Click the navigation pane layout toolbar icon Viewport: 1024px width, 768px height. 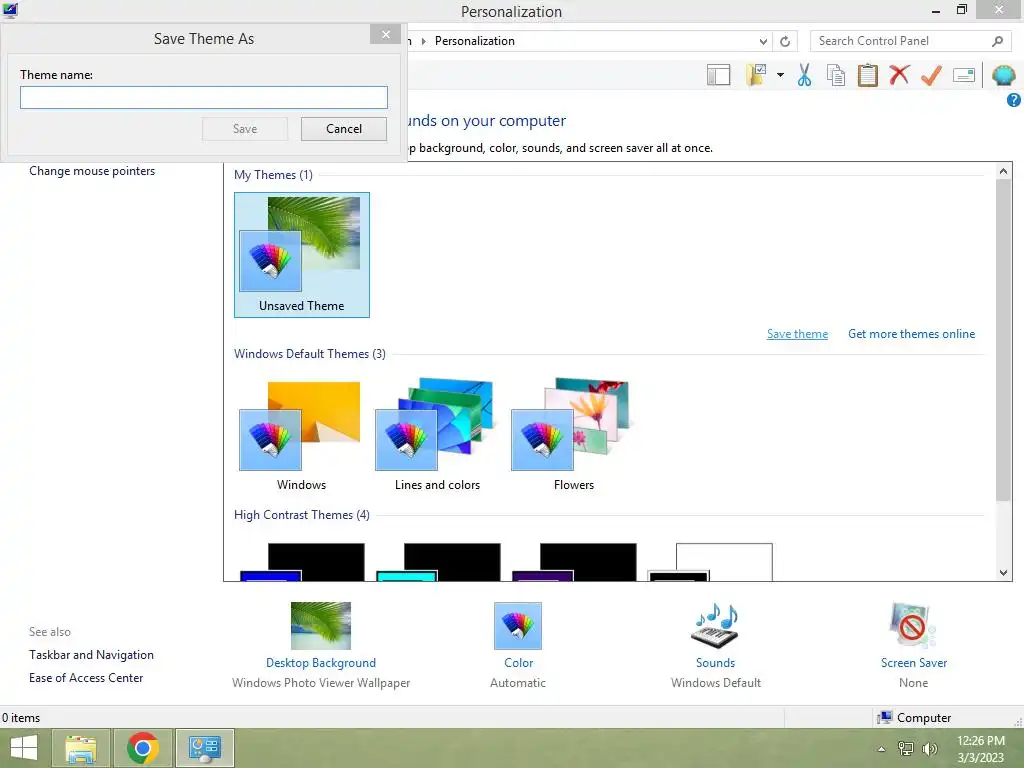pos(718,75)
